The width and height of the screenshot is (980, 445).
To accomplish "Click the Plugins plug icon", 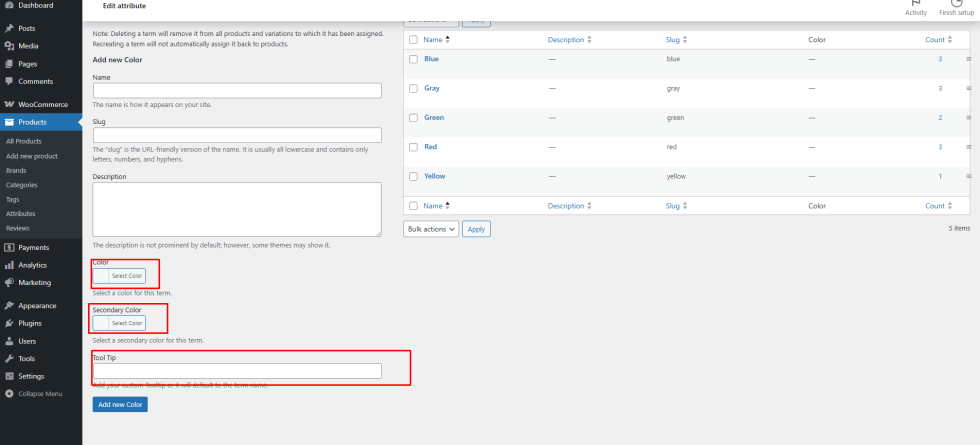I will pyautogui.click(x=9, y=323).
